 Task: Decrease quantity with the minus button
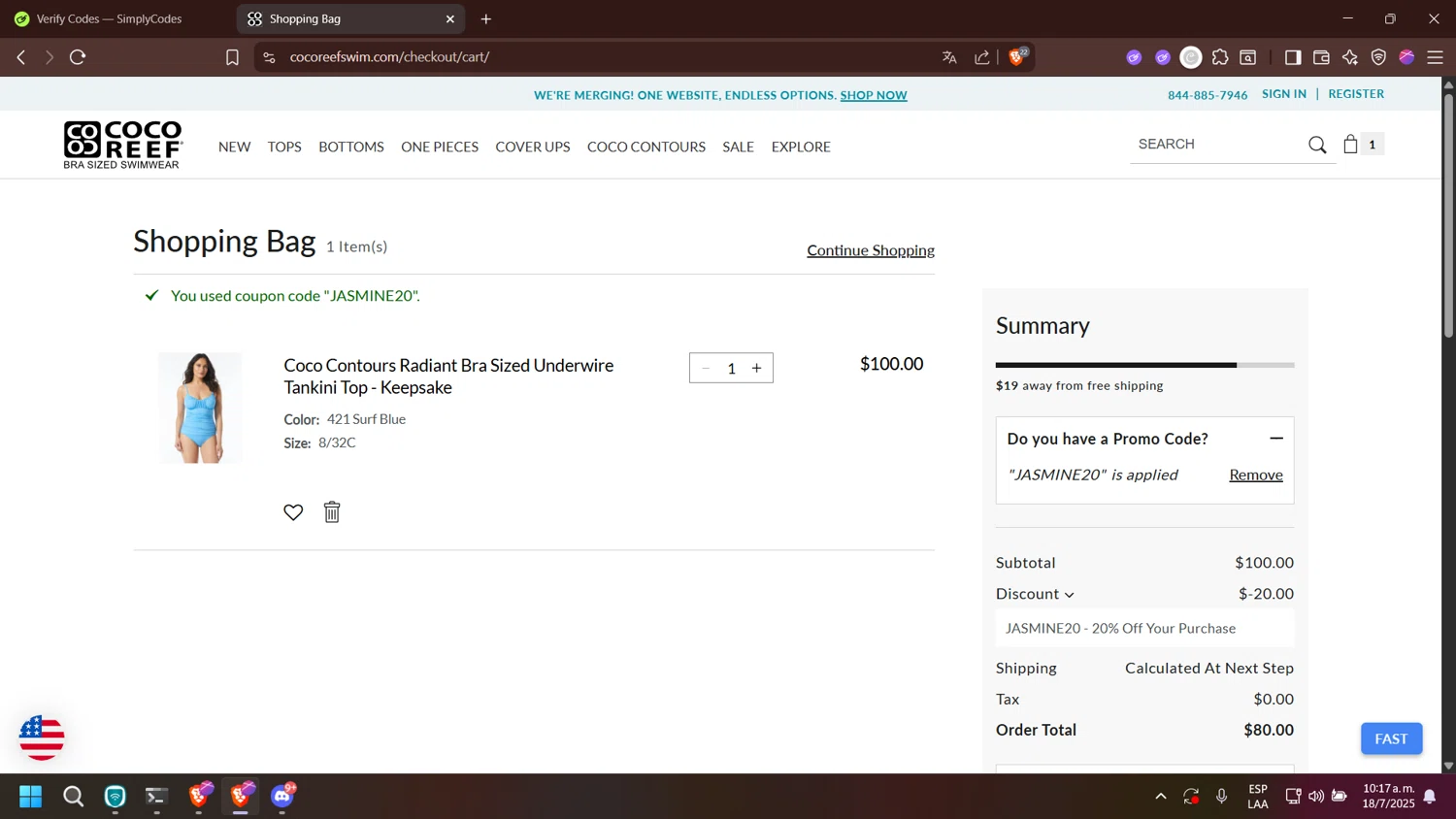pos(706,368)
